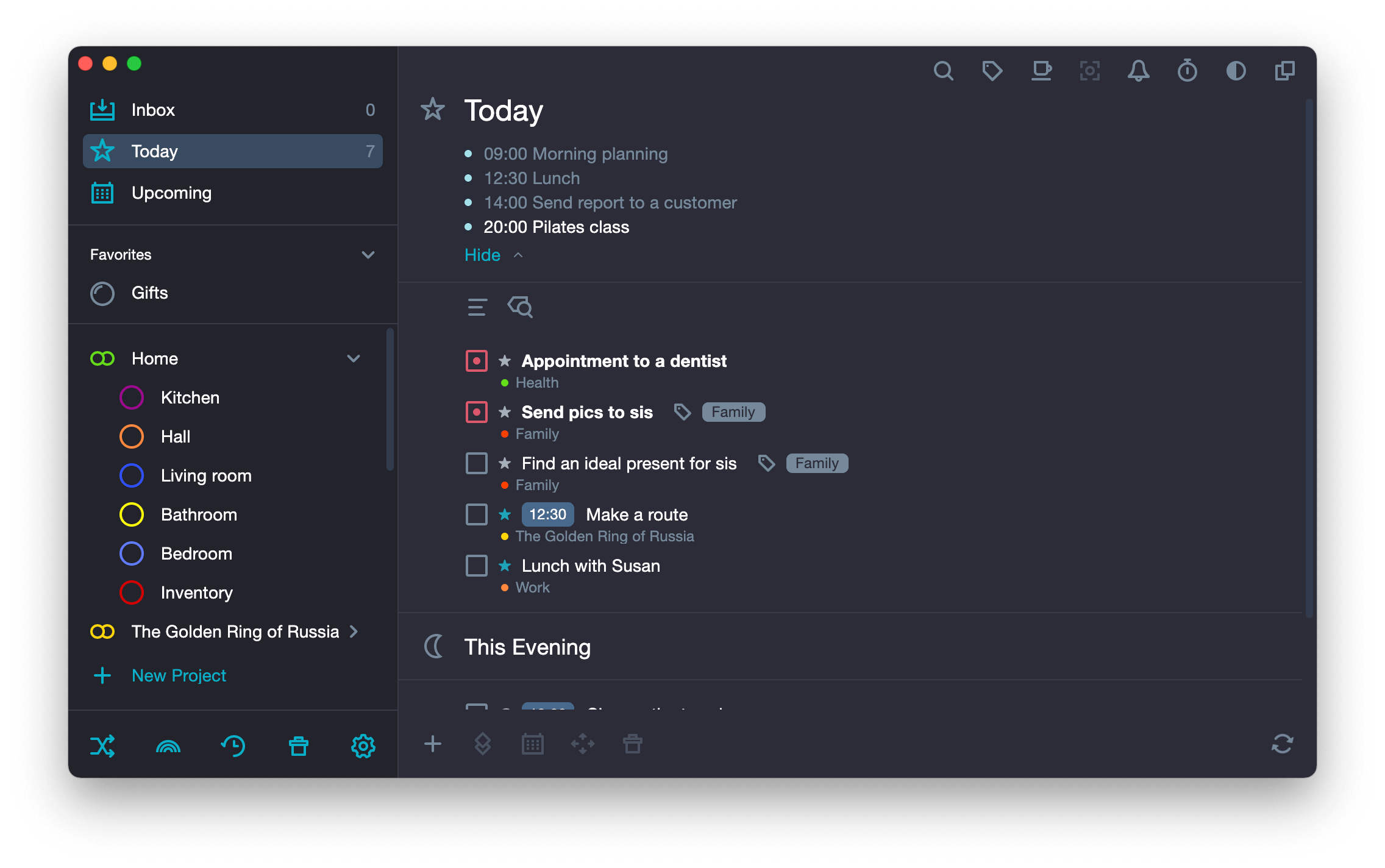
Task: Click the main task list scrollbar
Action: (1309, 358)
